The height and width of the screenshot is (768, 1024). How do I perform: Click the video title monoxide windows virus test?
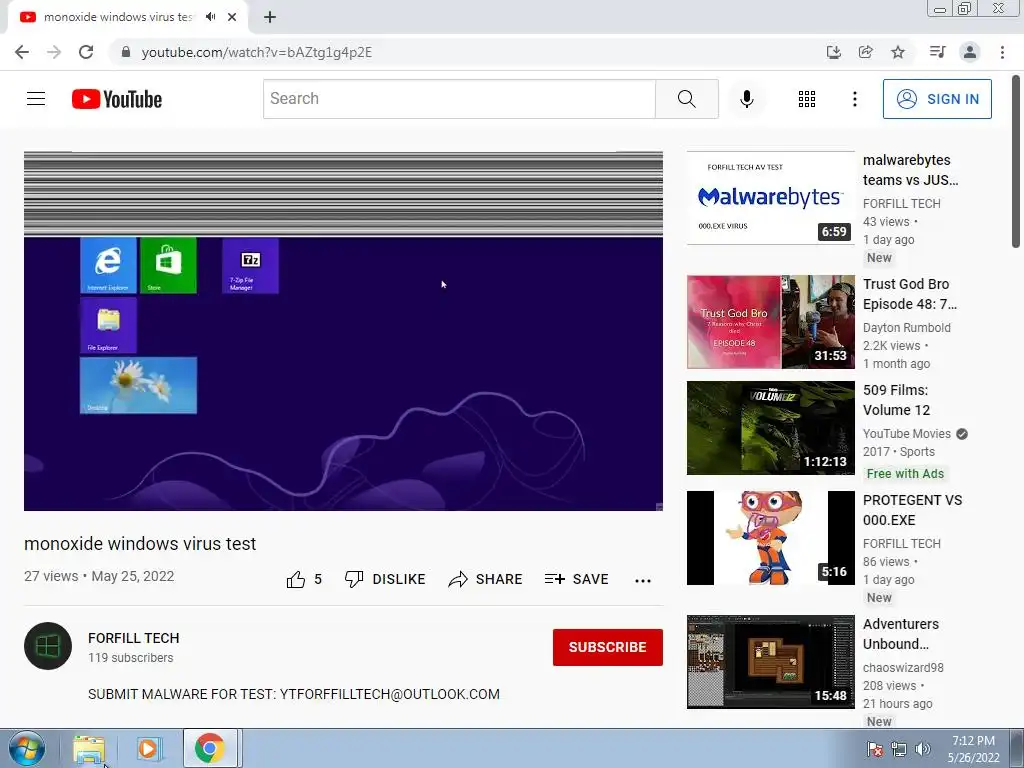pyautogui.click(x=140, y=543)
